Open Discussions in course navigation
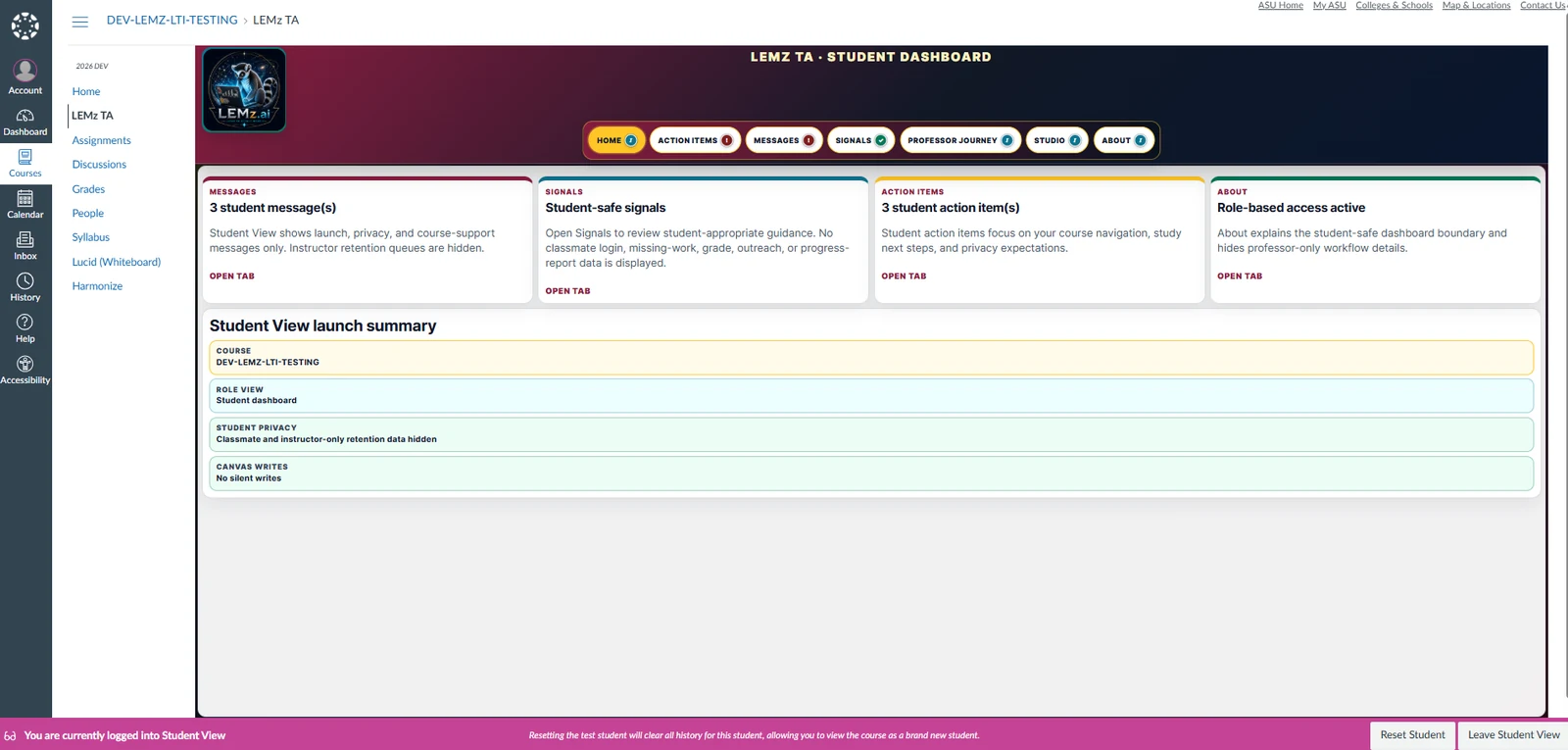 tap(99, 165)
